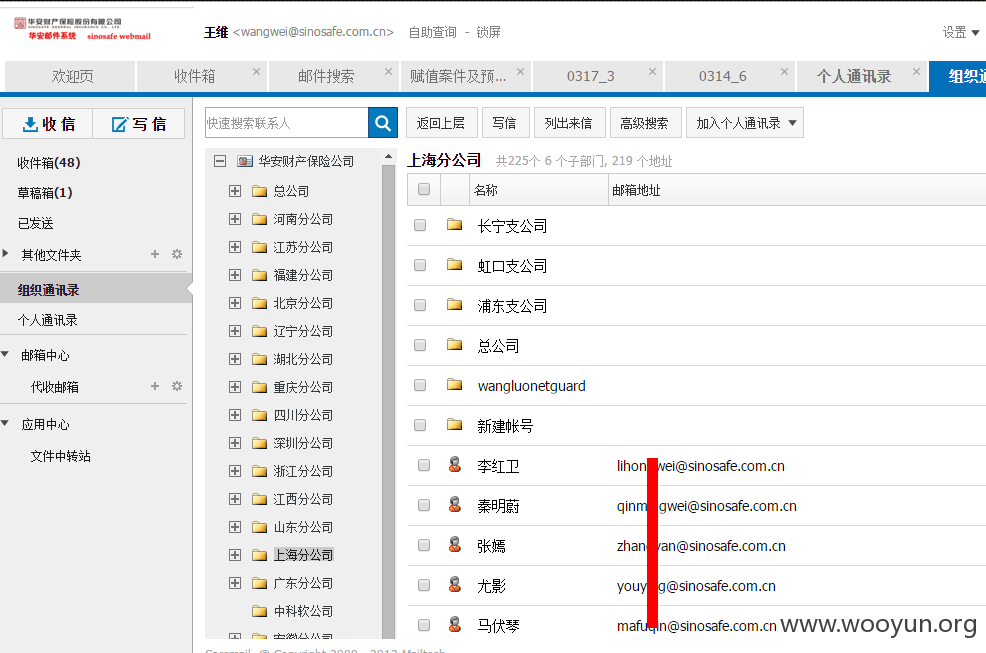Click the folder icon of 新建帐号
Screen dimensions: 986x653
point(455,425)
